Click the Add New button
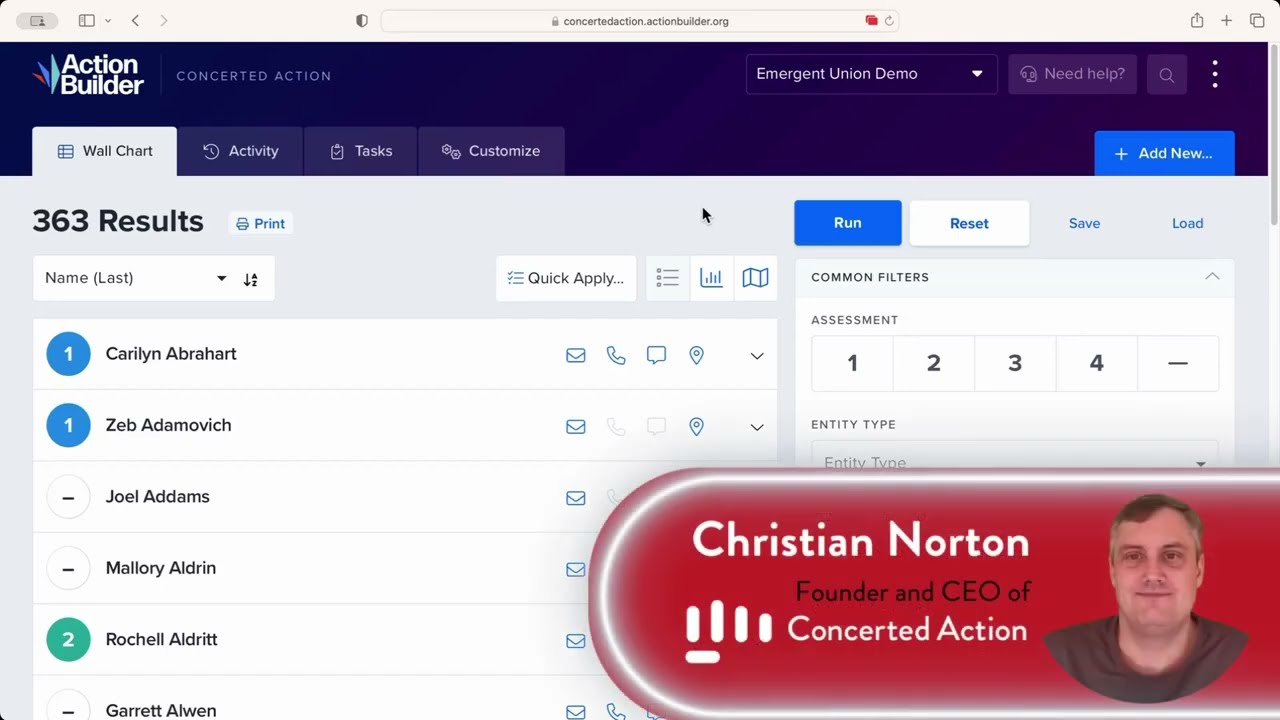The height and width of the screenshot is (720, 1280). click(x=1164, y=153)
